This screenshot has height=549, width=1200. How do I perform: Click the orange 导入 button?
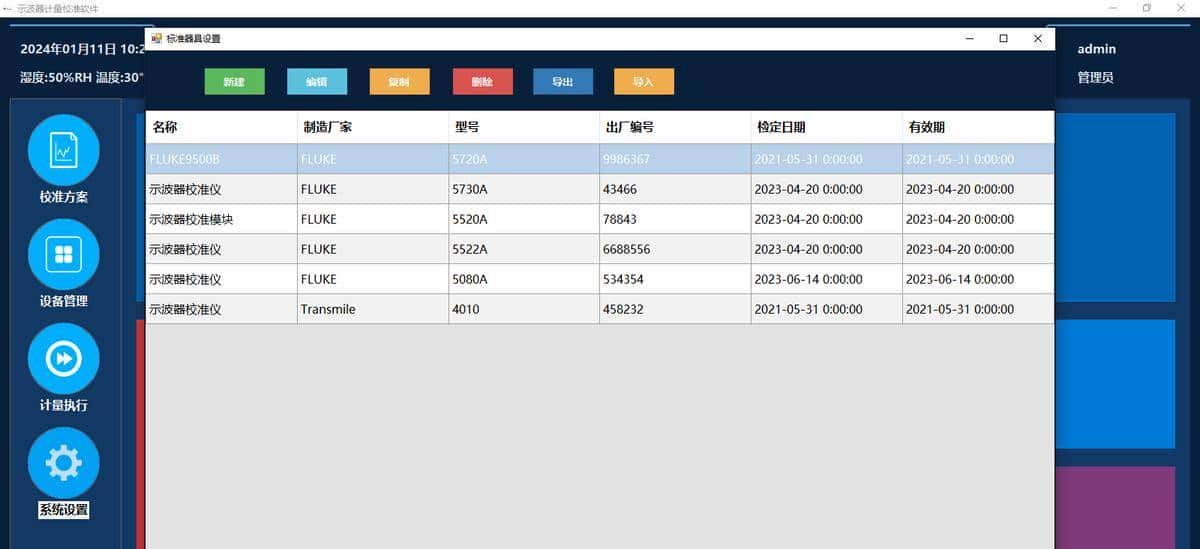coord(644,82)
